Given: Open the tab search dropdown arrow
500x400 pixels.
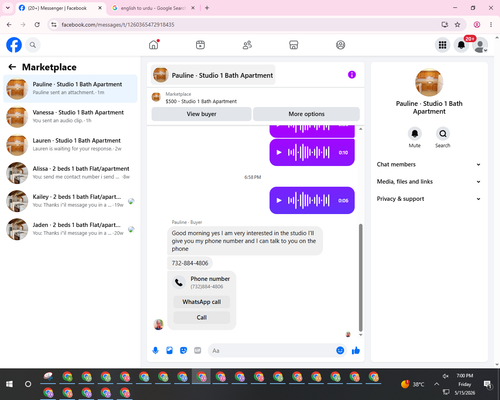Looking at the screenshot, I should (x=8, y=8).
